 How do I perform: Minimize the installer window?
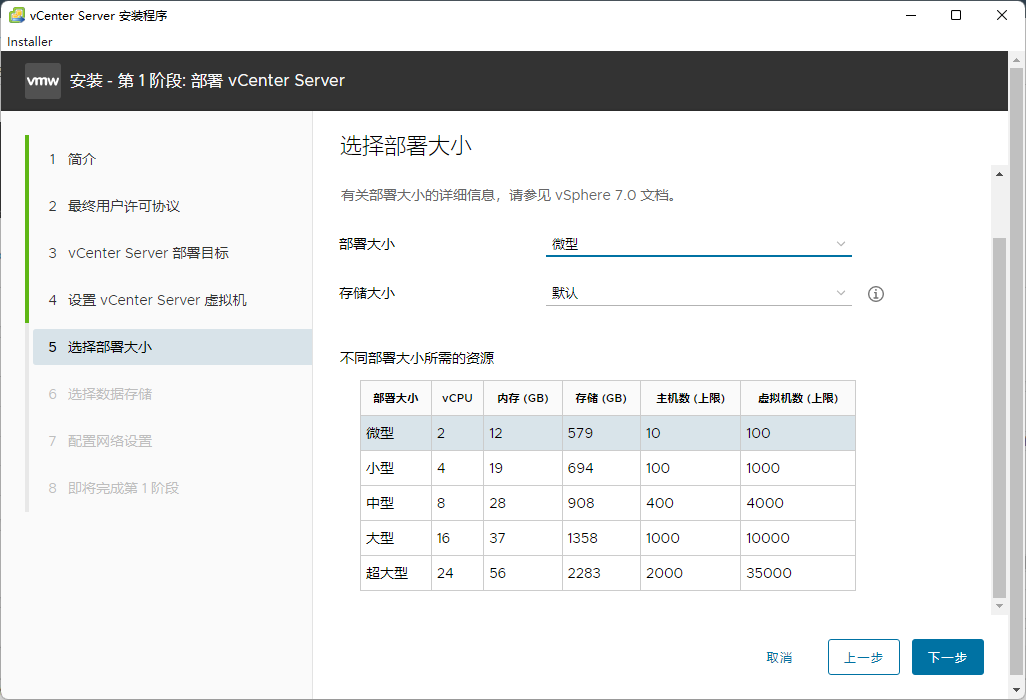coord(910,15)
